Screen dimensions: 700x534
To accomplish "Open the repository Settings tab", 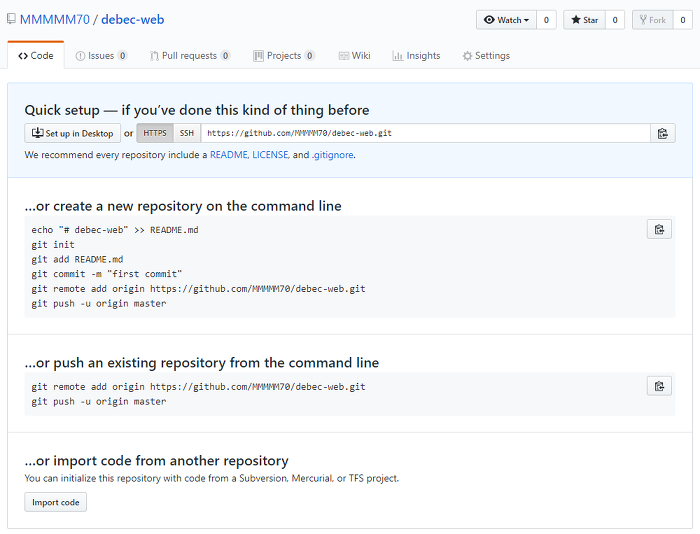I will coord(486,56).
